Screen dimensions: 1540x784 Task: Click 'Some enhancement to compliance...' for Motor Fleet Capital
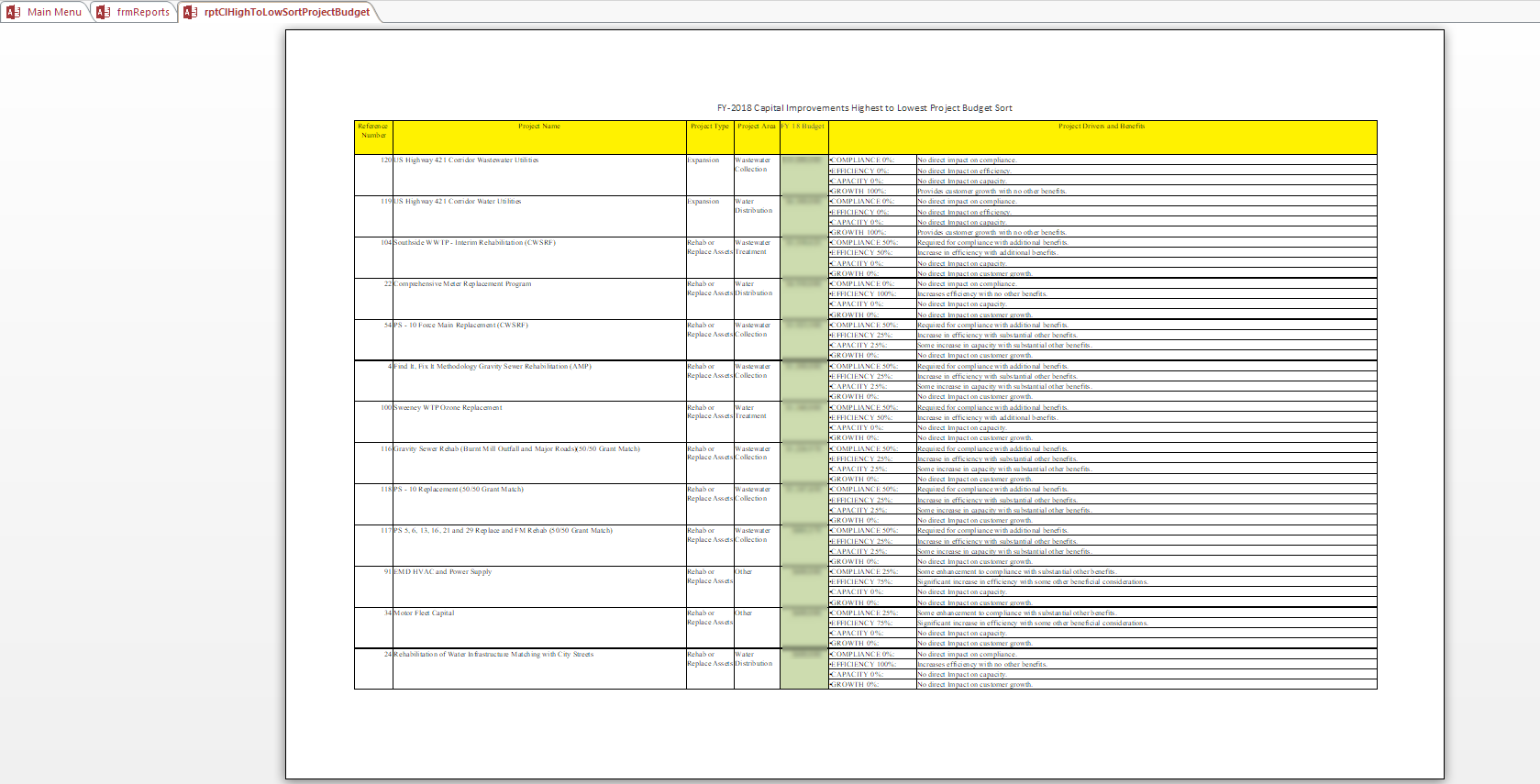point(1017,613)
